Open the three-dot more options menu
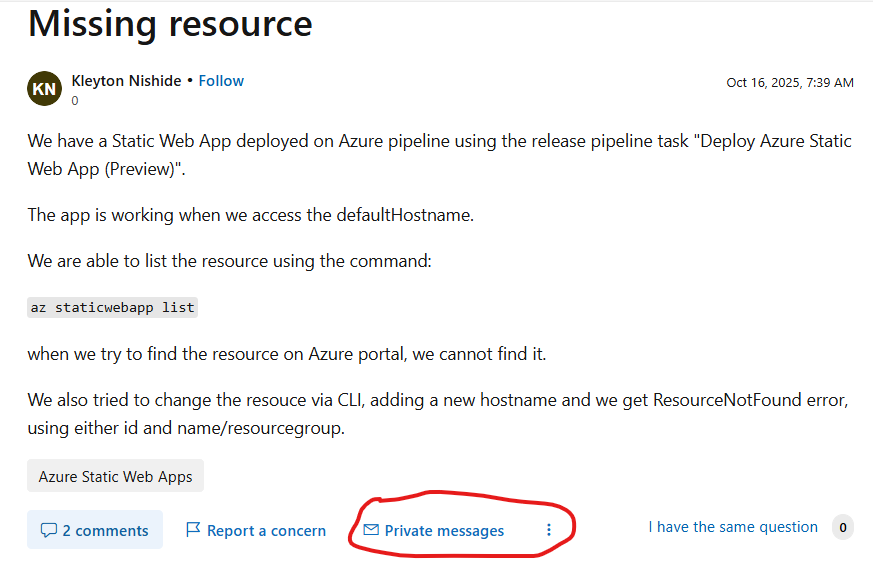 coord(548,531)
